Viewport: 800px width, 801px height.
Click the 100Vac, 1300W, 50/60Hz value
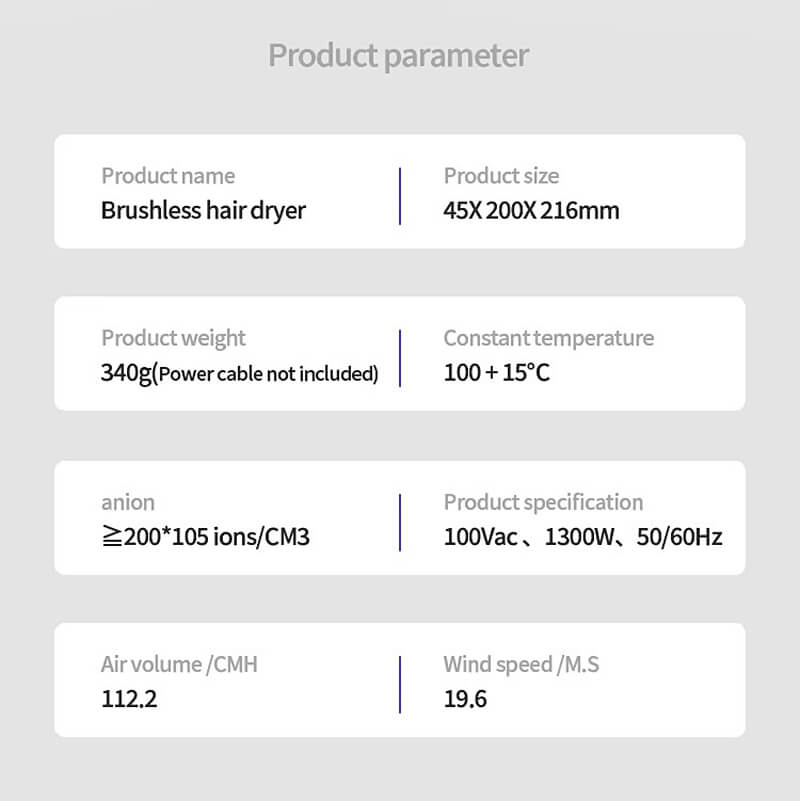[x=582, y=537]
